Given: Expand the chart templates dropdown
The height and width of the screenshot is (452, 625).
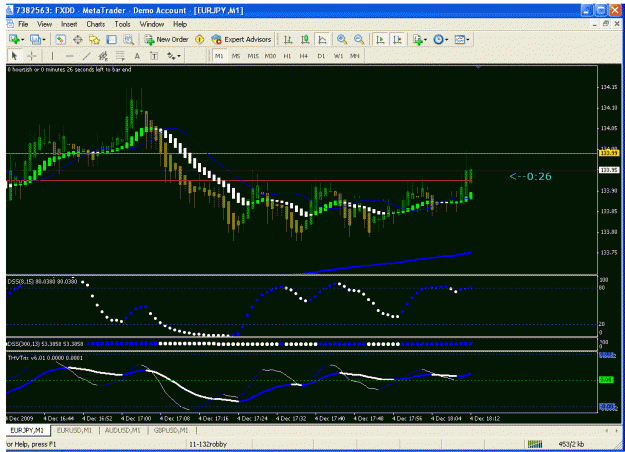Looking at the screenshot, I should click(468, 39).
